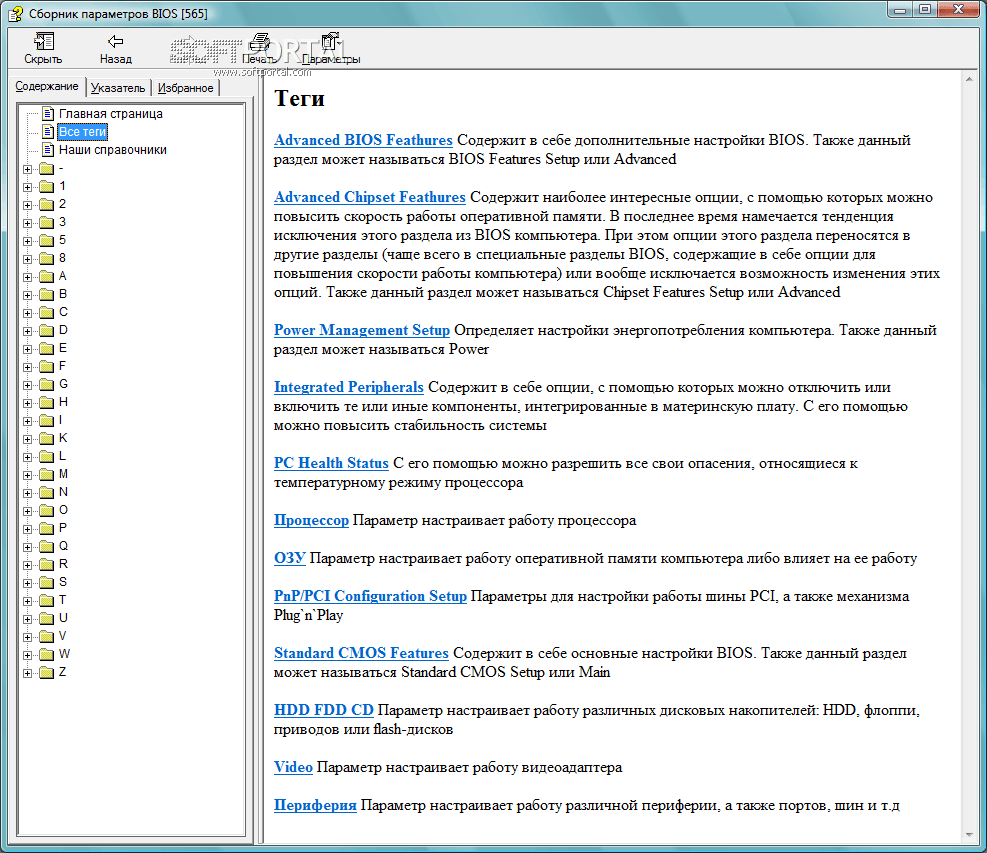Click the folder icon for letter D
This screenshot has width=987, height=853.
point(47,330)
